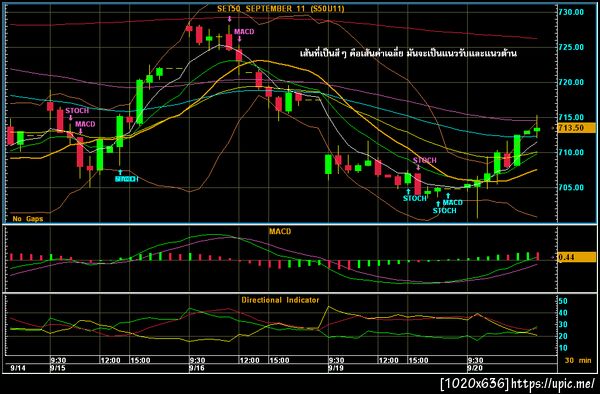Click the 9:30 time label above 9/20

click(x=475, y=360)
